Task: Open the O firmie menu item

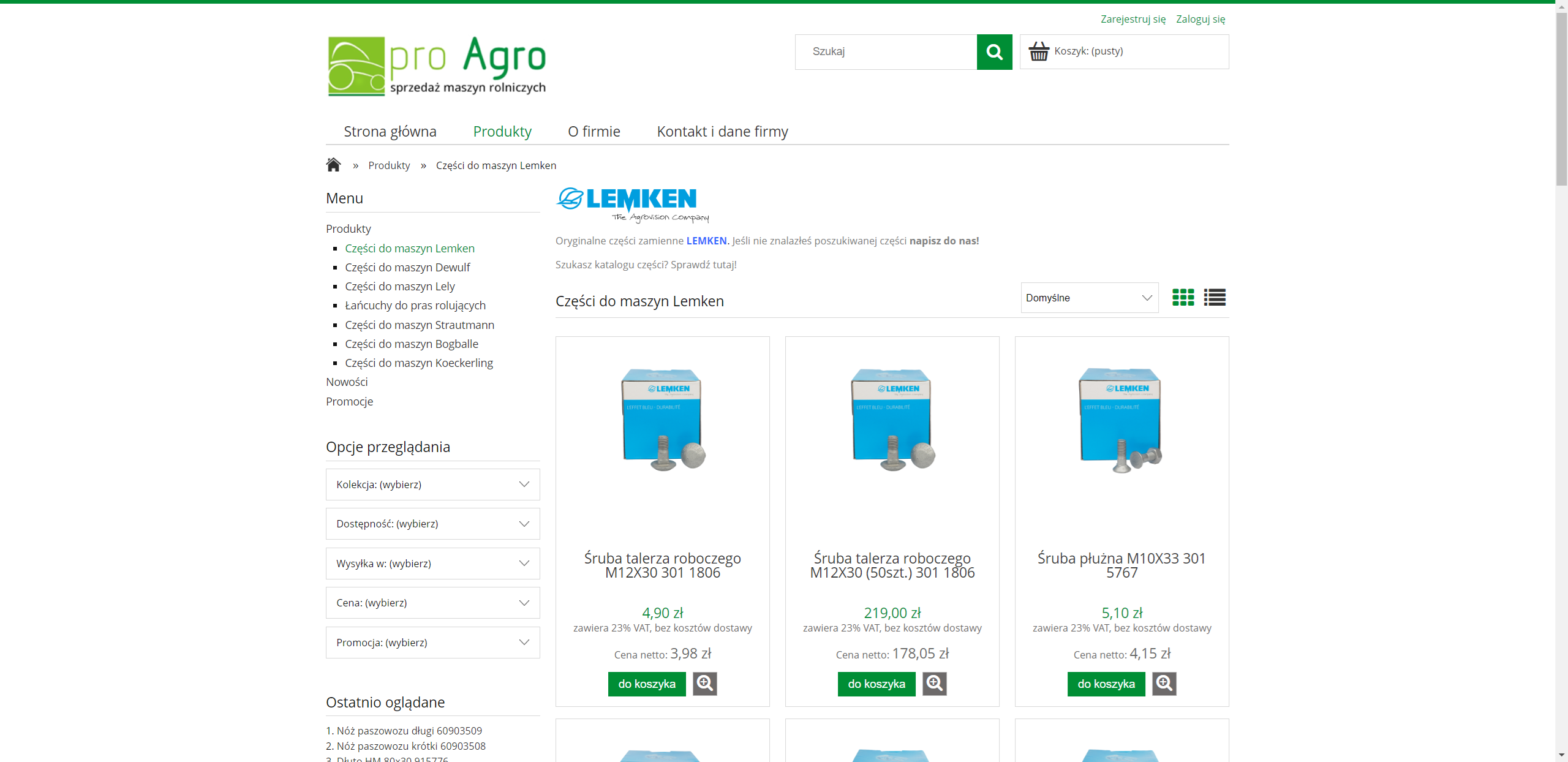Action: [594, 132]
